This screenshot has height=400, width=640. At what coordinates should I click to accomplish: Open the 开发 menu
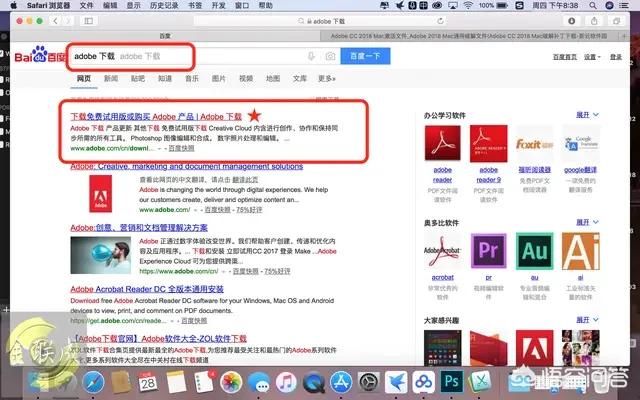[218, 5]
